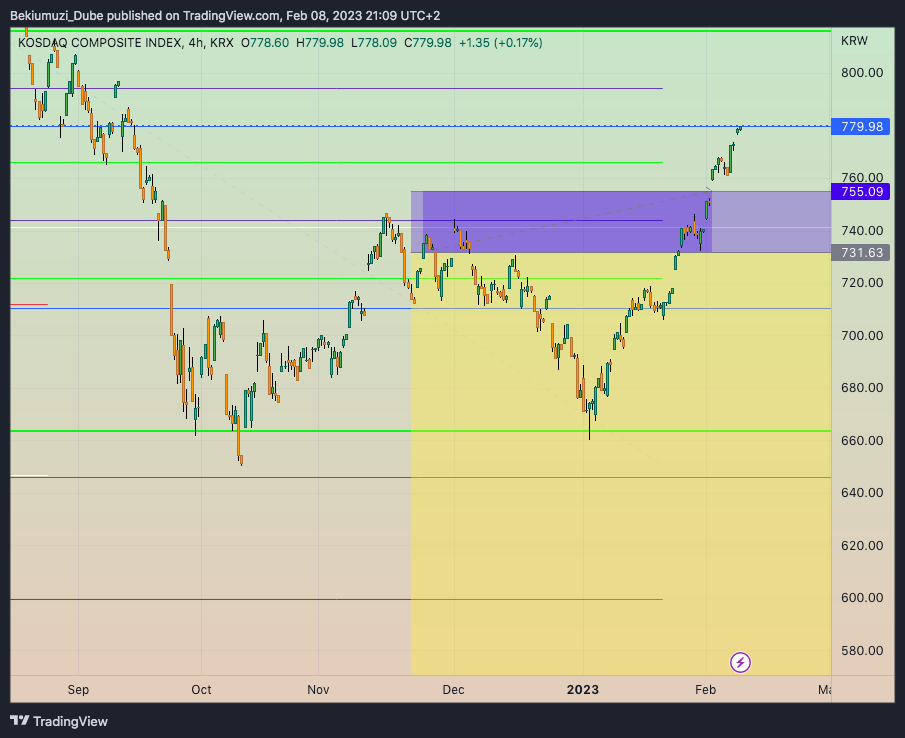Click the 2023 label on time axis
This screenshot has height=738, width=905.
tap(583, 690)
